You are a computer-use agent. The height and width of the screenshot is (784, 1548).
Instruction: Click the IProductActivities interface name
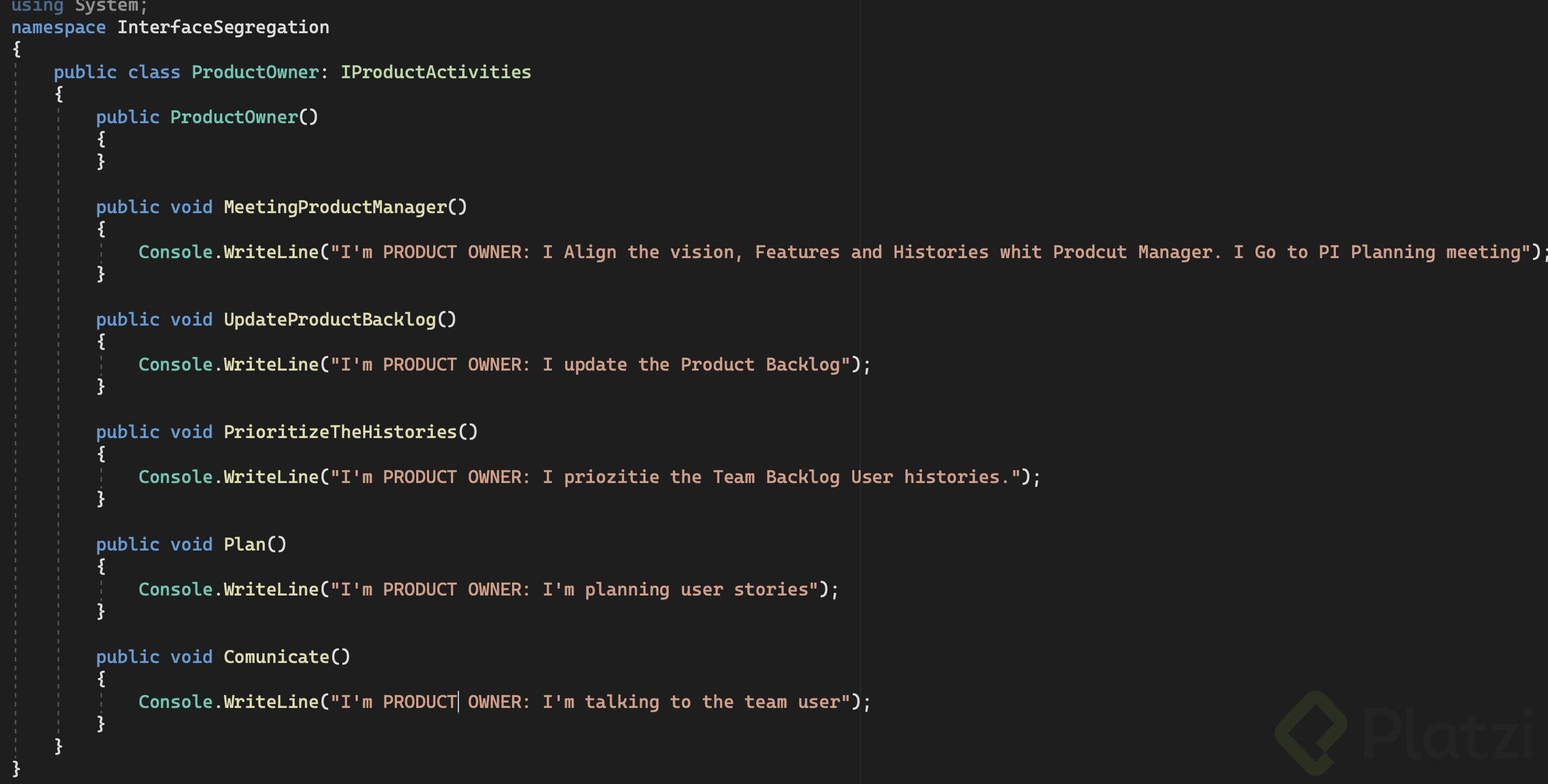coord(435,72)
